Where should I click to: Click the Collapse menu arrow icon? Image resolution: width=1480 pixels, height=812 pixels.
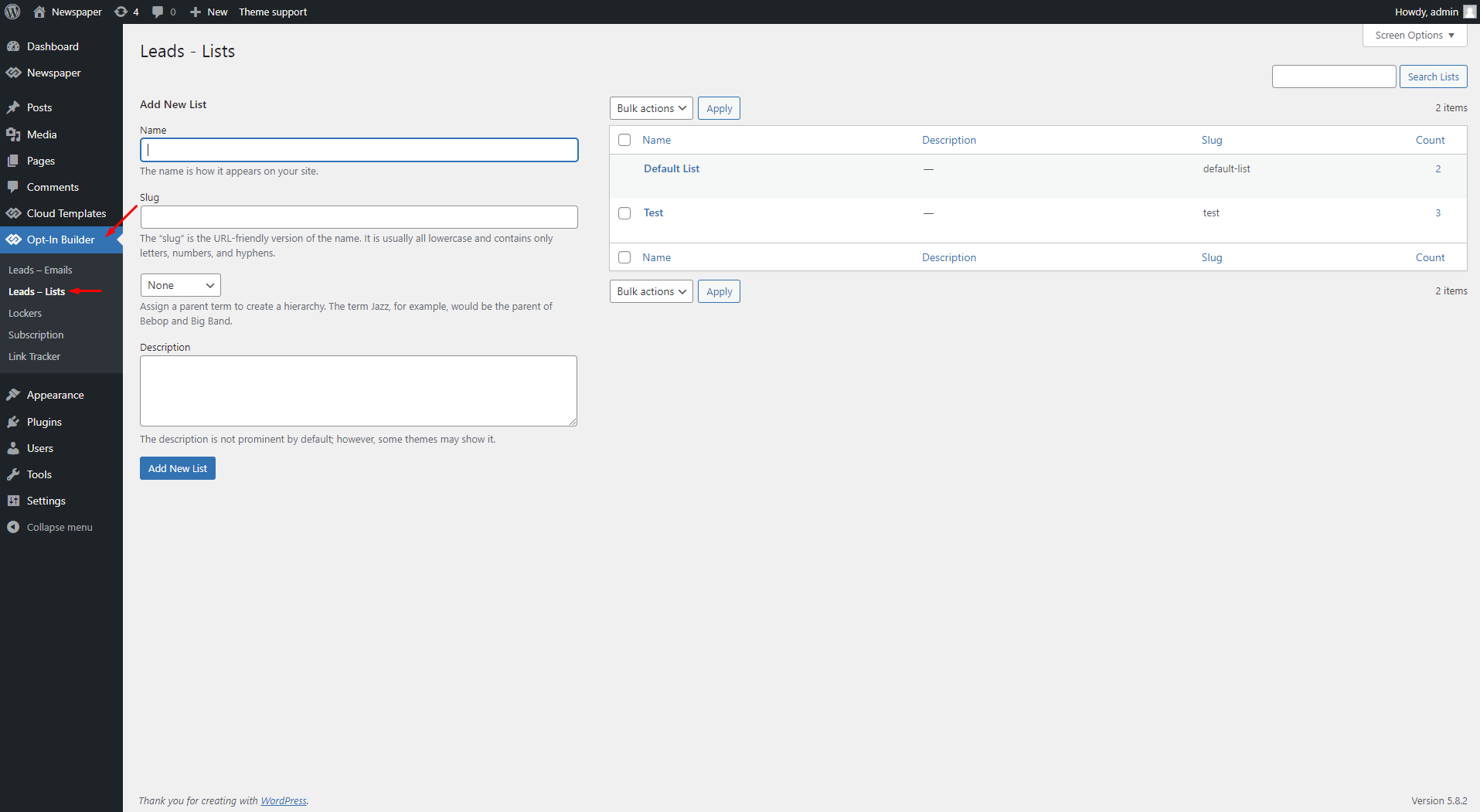[13, 527]
